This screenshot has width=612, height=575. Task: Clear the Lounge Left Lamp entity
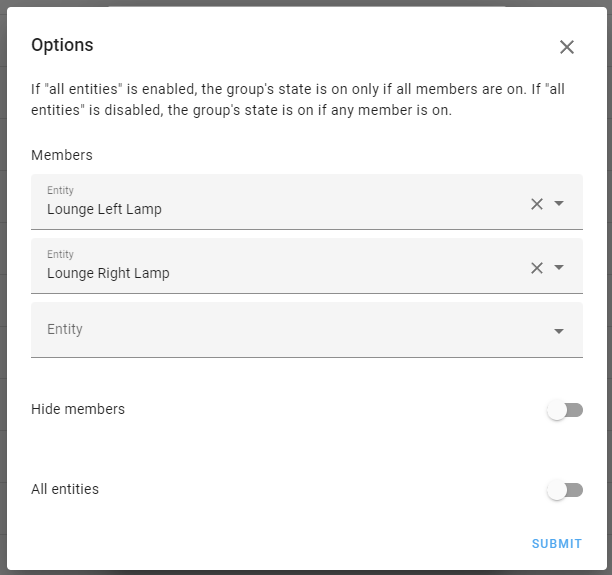point(537,204)
